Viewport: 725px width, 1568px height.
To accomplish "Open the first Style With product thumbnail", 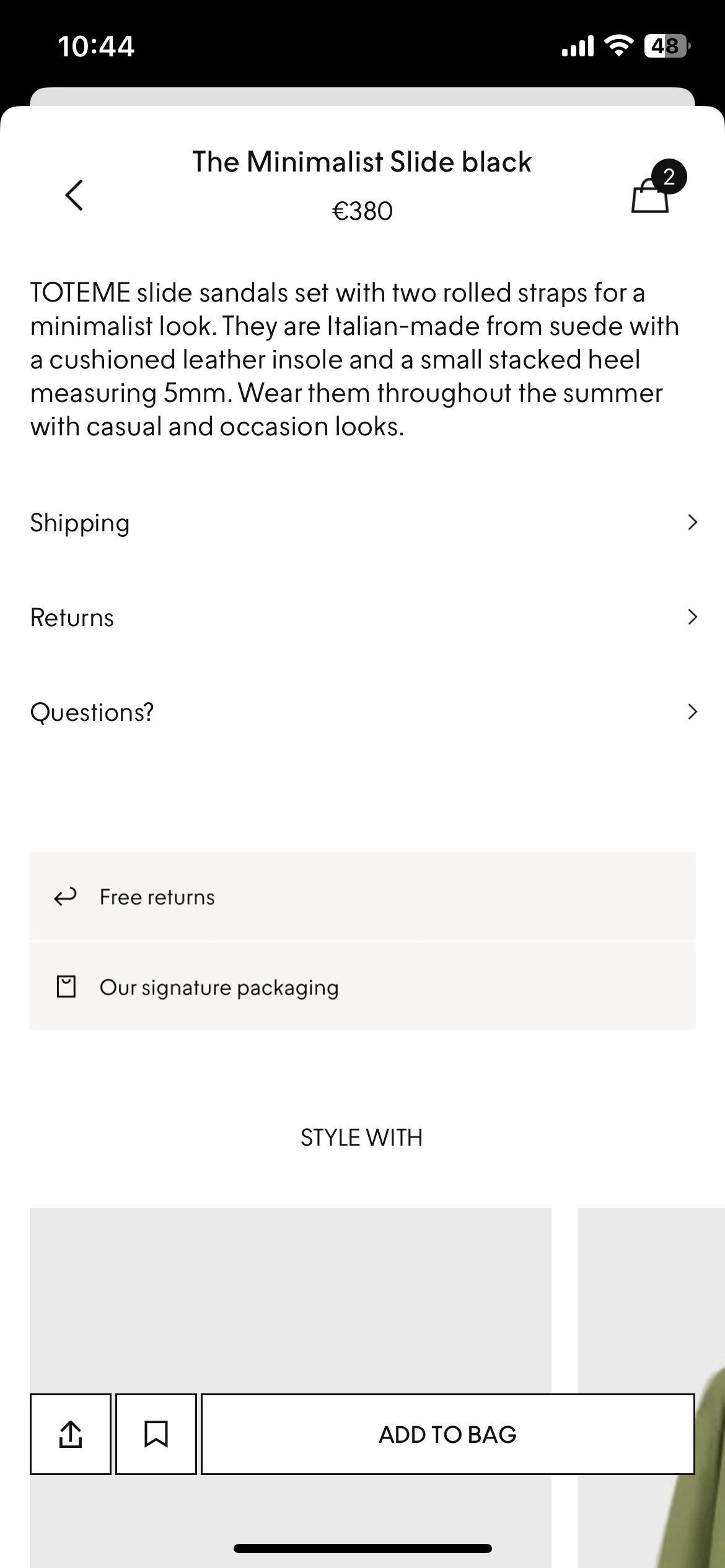I will [291, 1387].
